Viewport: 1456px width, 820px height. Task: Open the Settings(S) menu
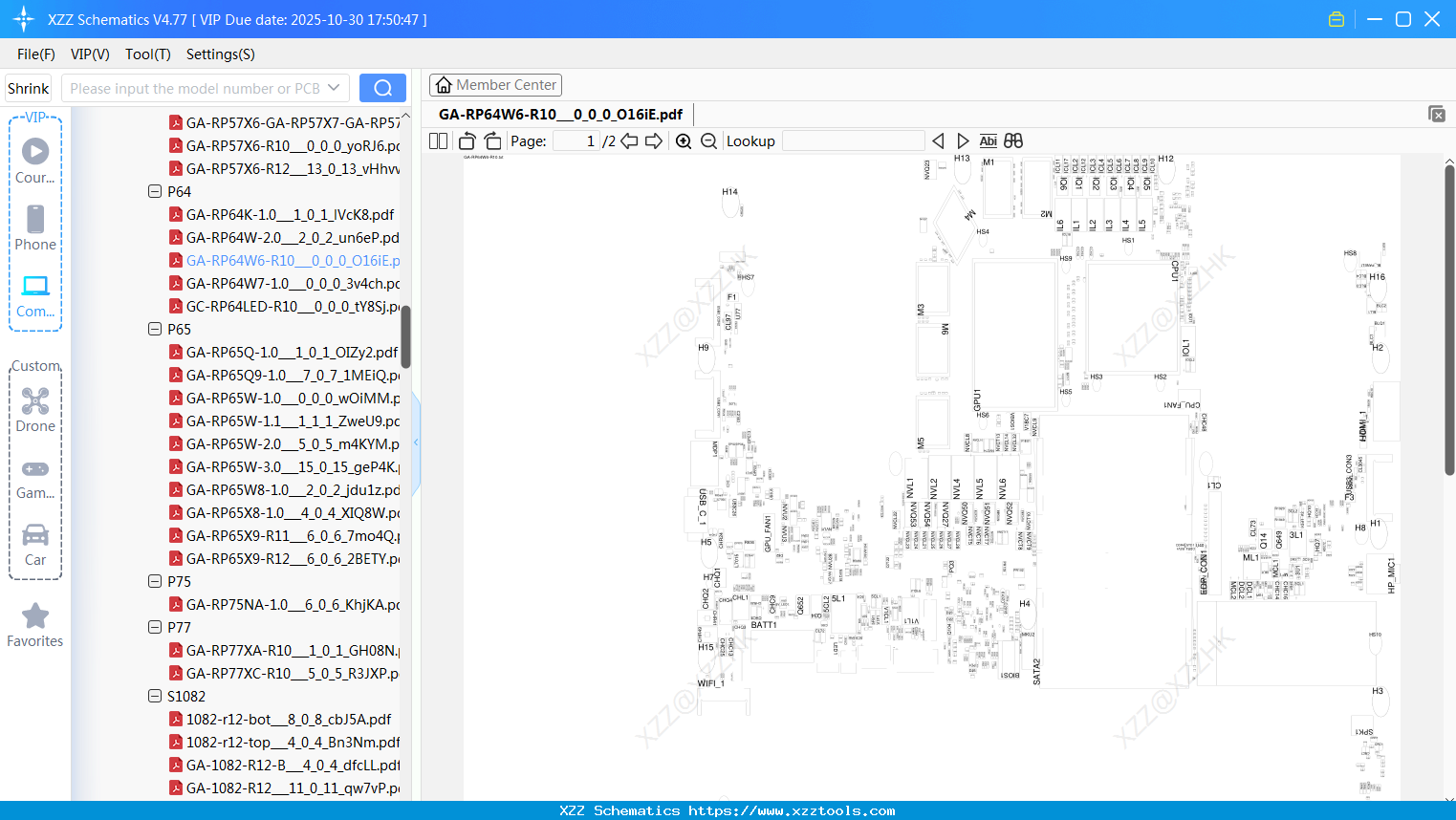[221, 54]
